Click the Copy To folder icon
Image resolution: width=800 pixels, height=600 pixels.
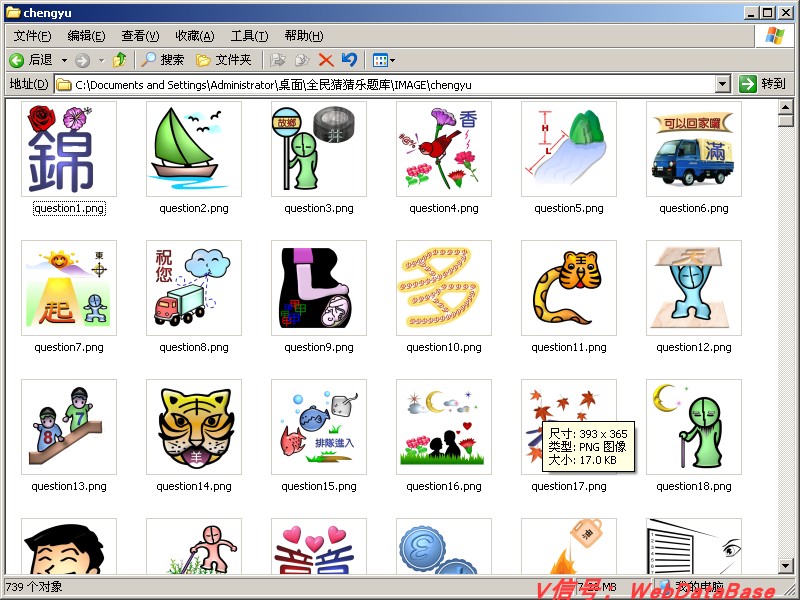click(302, 60)
